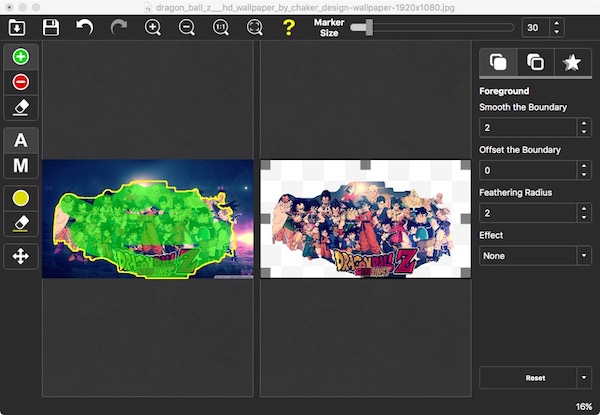Viewport: 600px width, 415px height.
Task: Zoom out with magnifier minus icon
Action: click(x=187, y=28)
